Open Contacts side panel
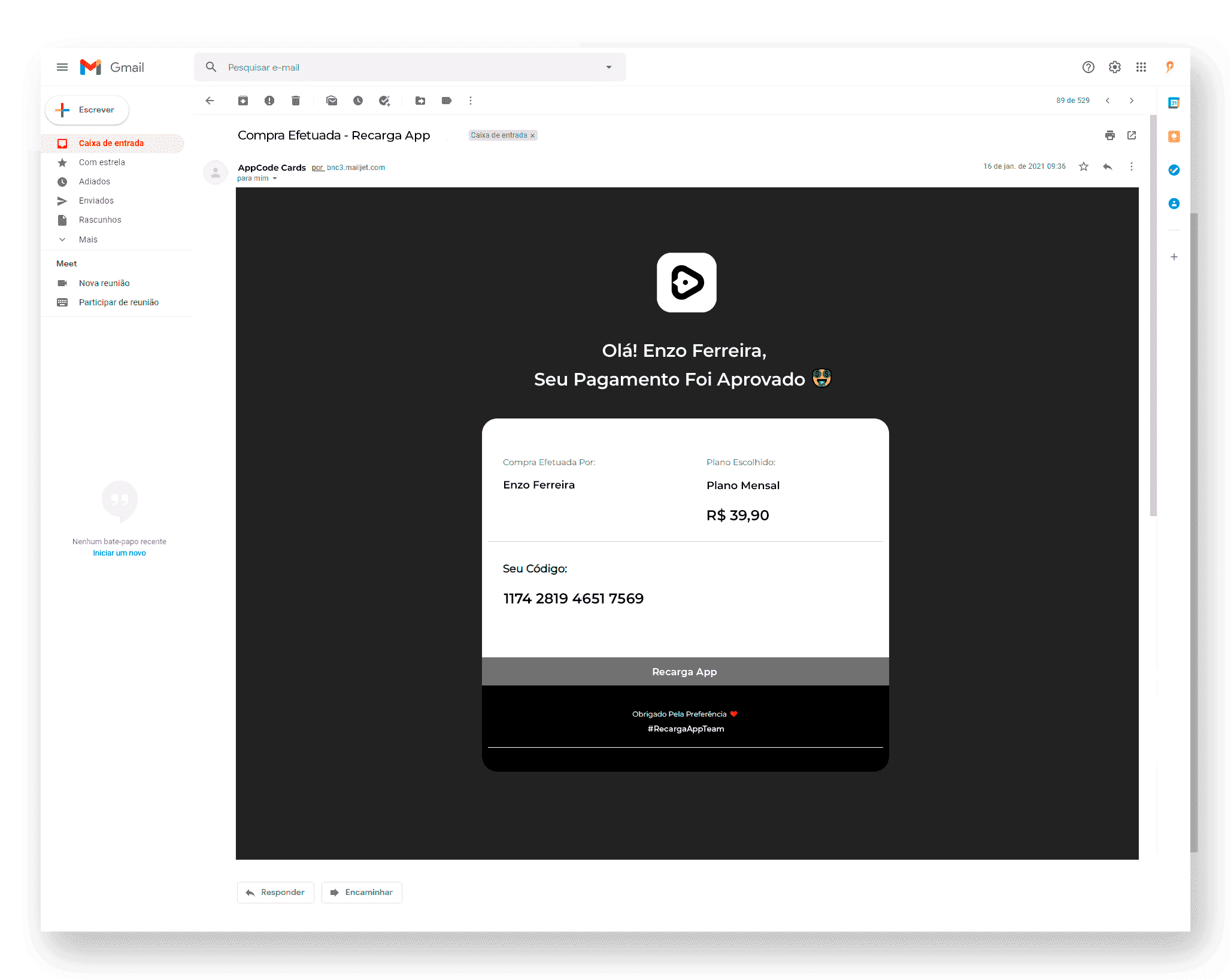The width and height of the screenshot is (1231, 980). [x=1174, y=204]
